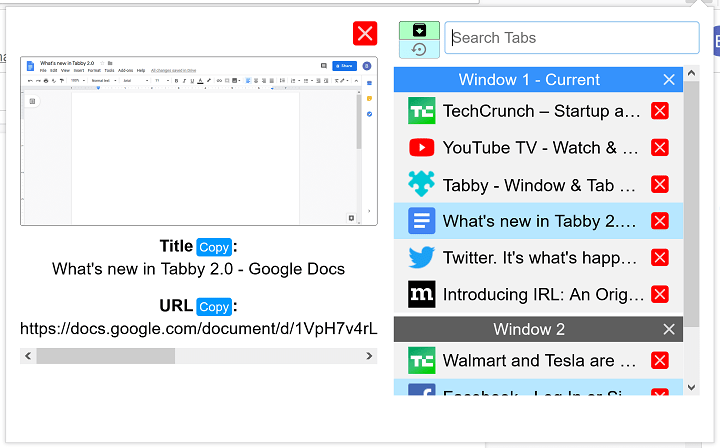Copy the tab title
The image size is (720, 448).
coord(214,247)
